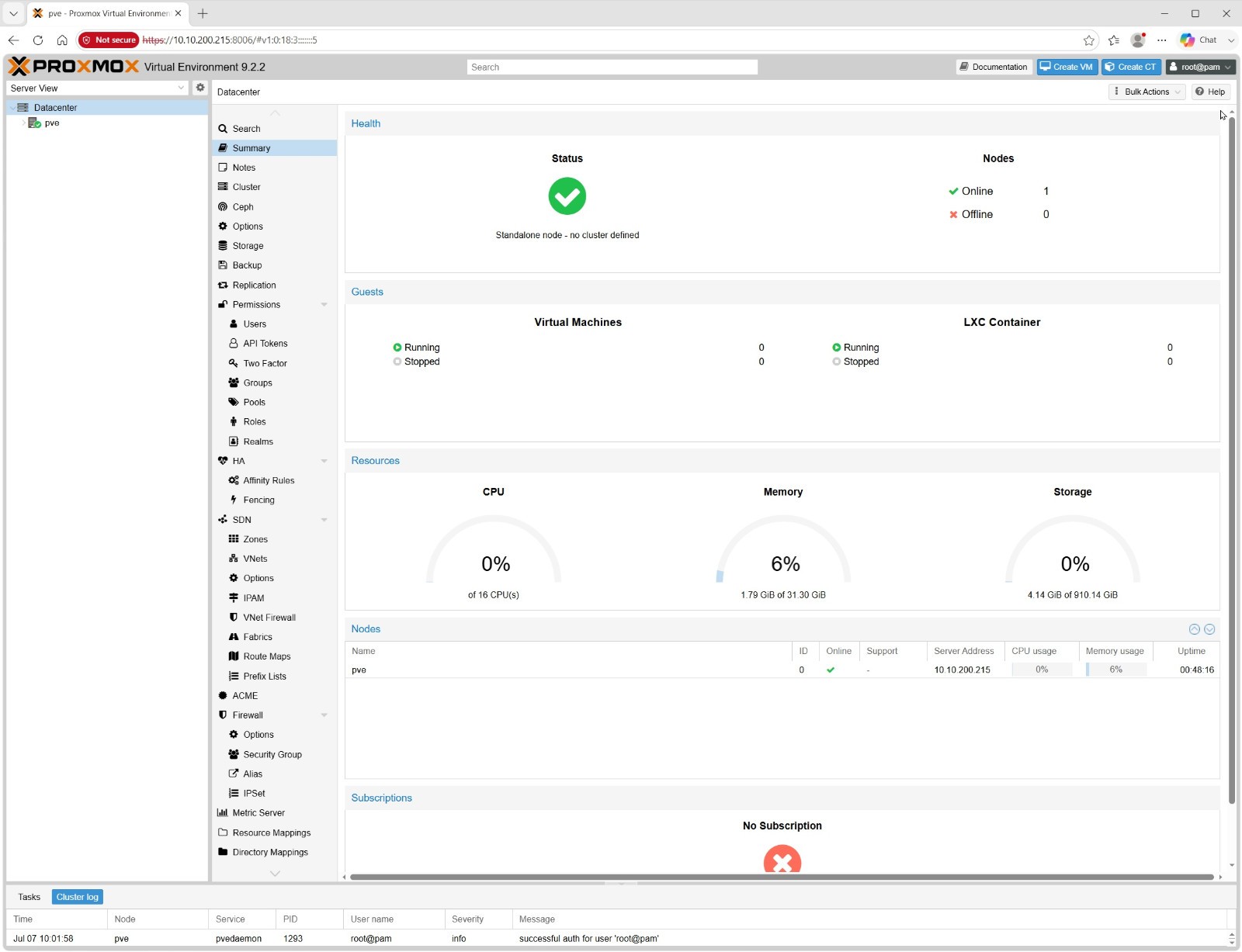Click the gear icon beside Server View
1242x952 pixels.
click(x=200, y=88)
